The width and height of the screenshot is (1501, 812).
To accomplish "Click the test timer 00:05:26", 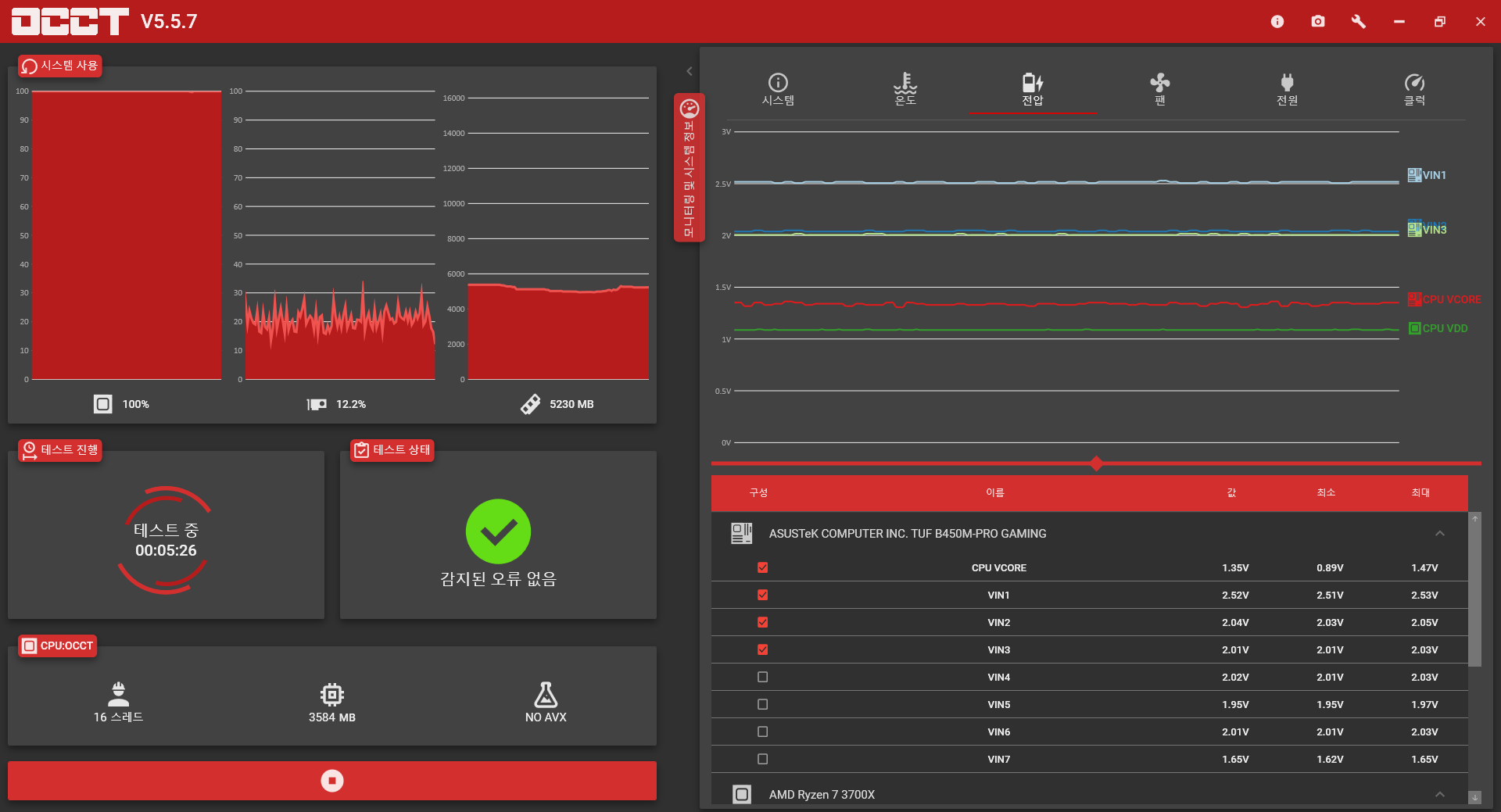I will [166, 551].
